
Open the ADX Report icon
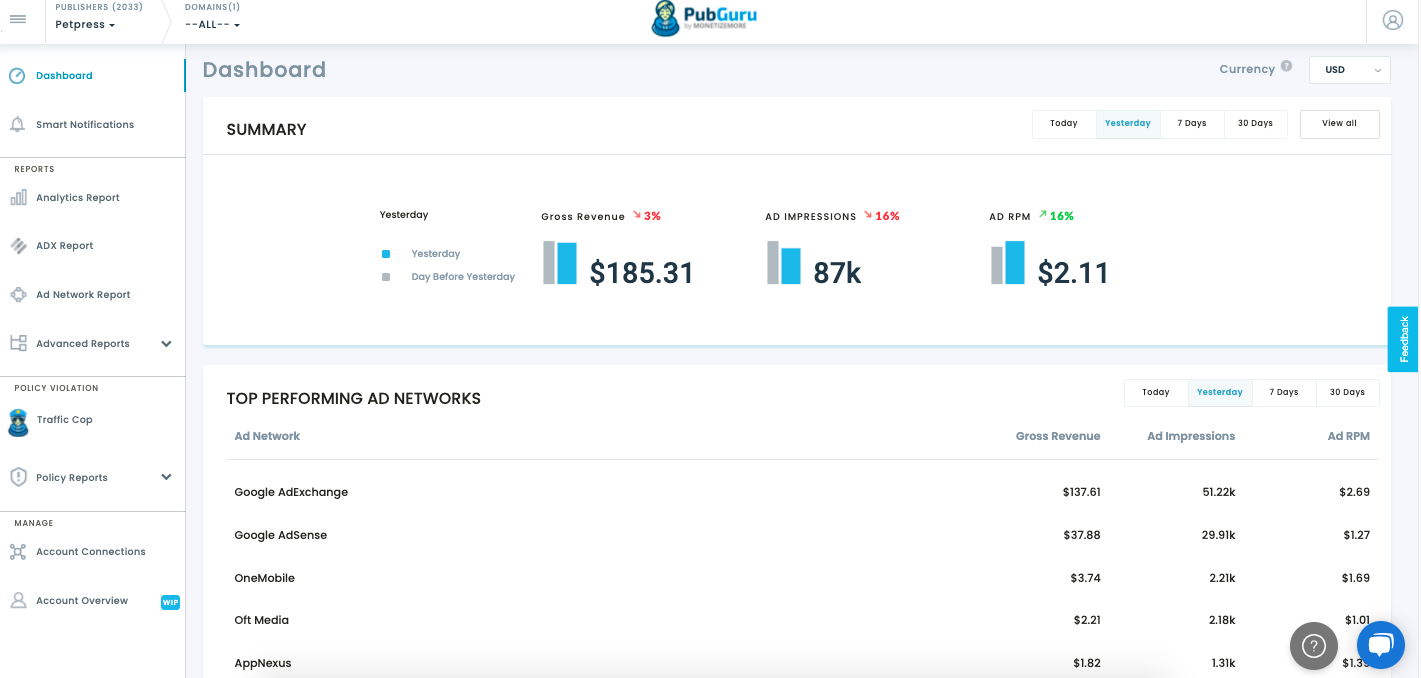point(18,245)
